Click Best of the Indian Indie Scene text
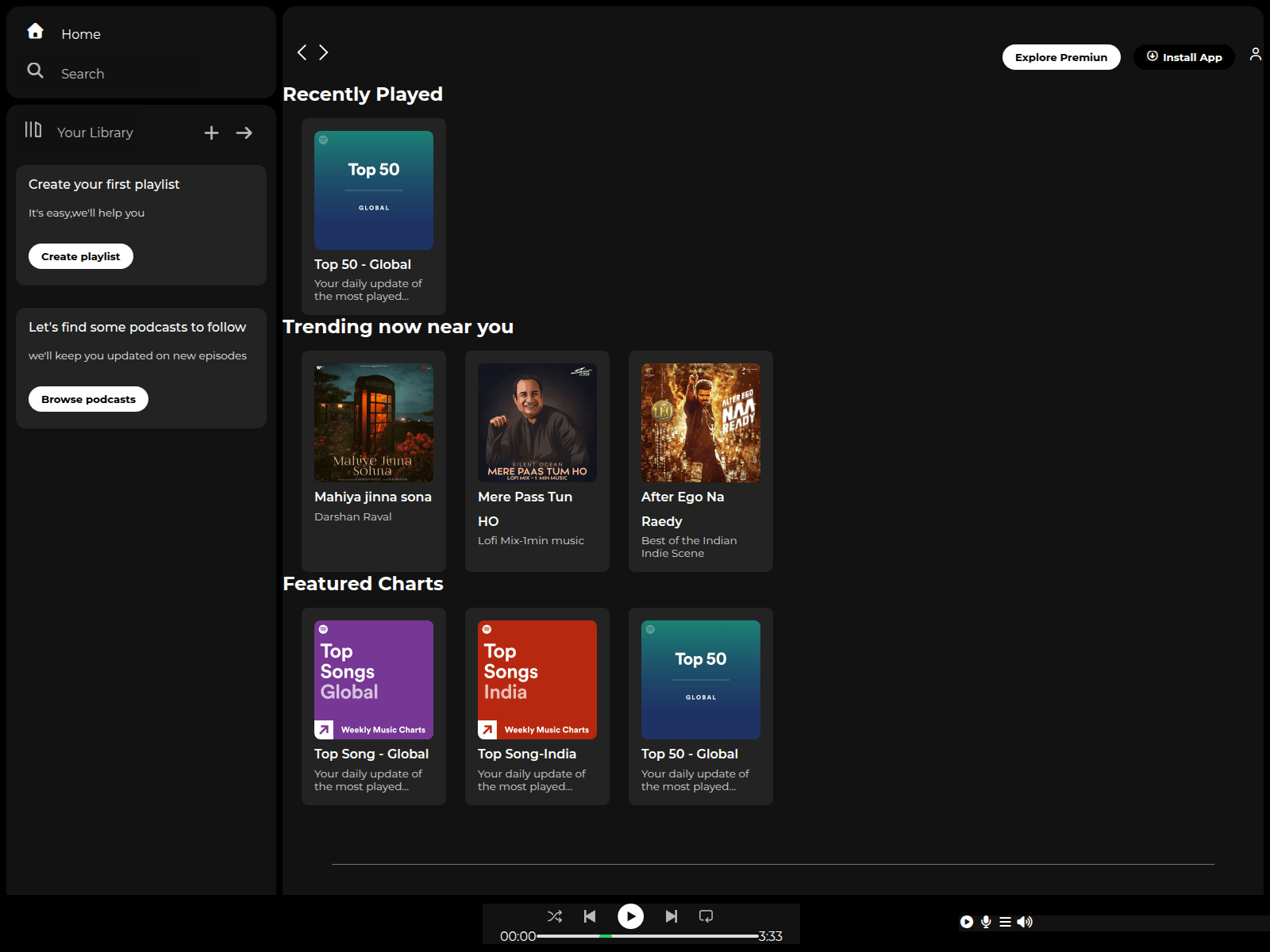Screen dimensions: 1270x952 click(x=689, y=547)
